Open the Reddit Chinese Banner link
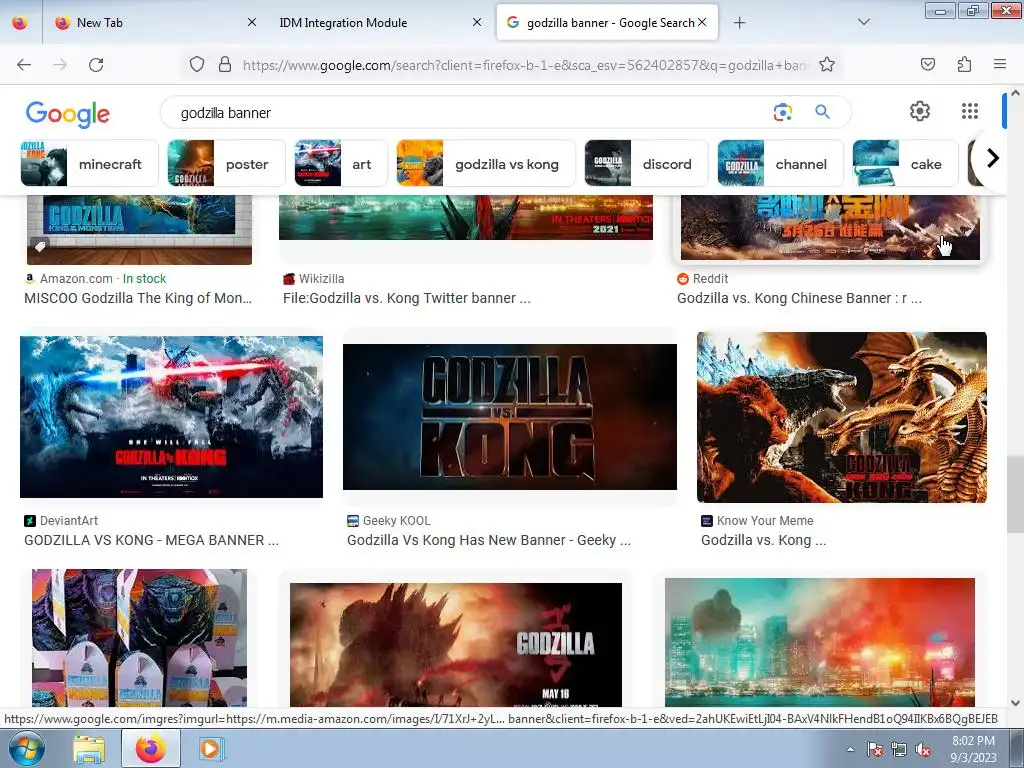The width and height of the screenshot is (1024, 768). pos(799,298)
